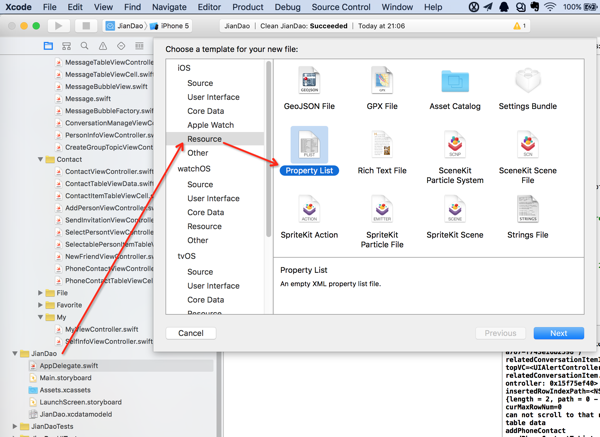600x437 pixels.
Task: Choose the Settings Bundle template
Action: (x=528, y=89)
